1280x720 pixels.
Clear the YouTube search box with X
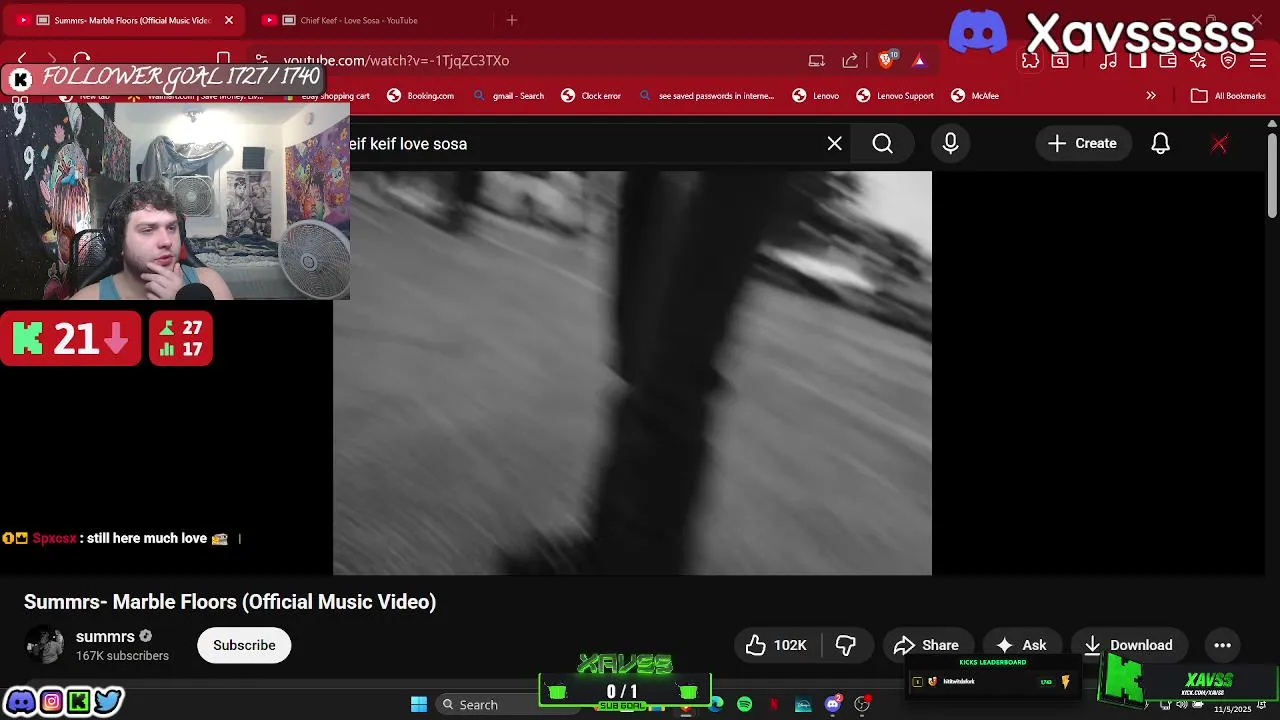coord(835,144)
